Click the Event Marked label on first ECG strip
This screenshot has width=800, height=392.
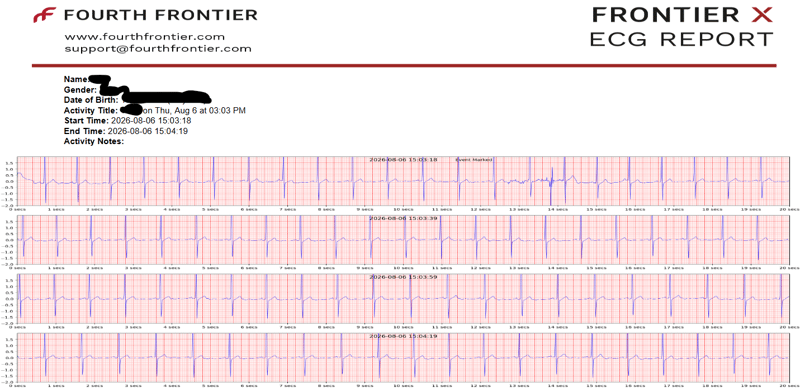473,160
